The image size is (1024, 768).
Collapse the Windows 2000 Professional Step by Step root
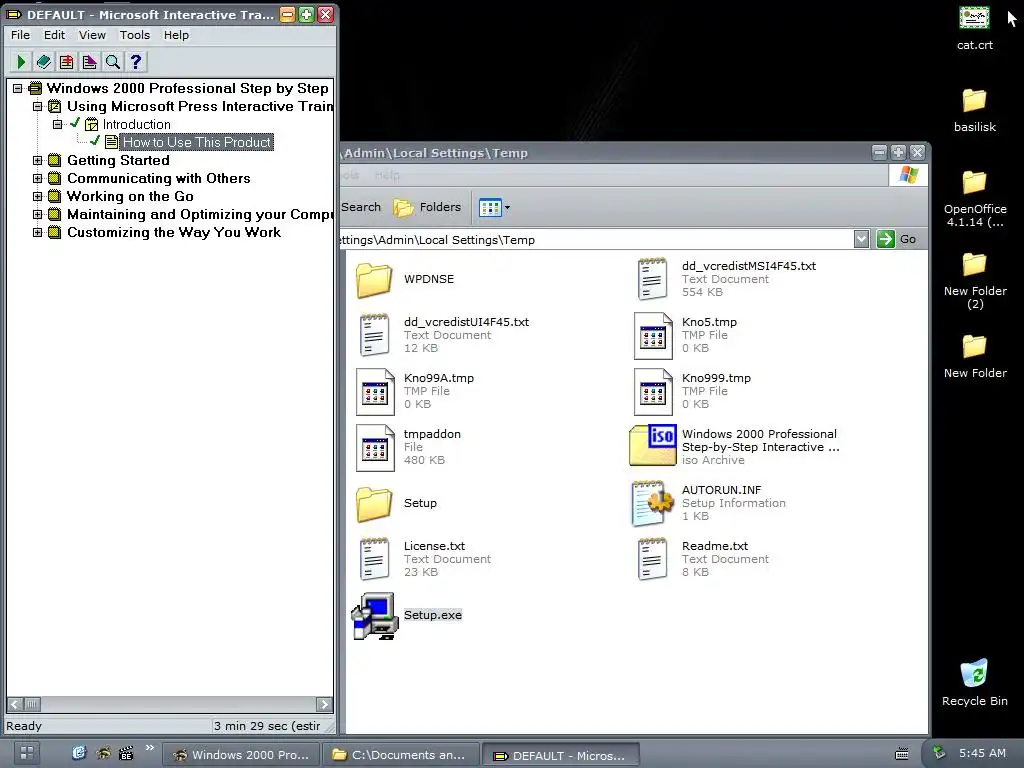(x=18, y=88)
